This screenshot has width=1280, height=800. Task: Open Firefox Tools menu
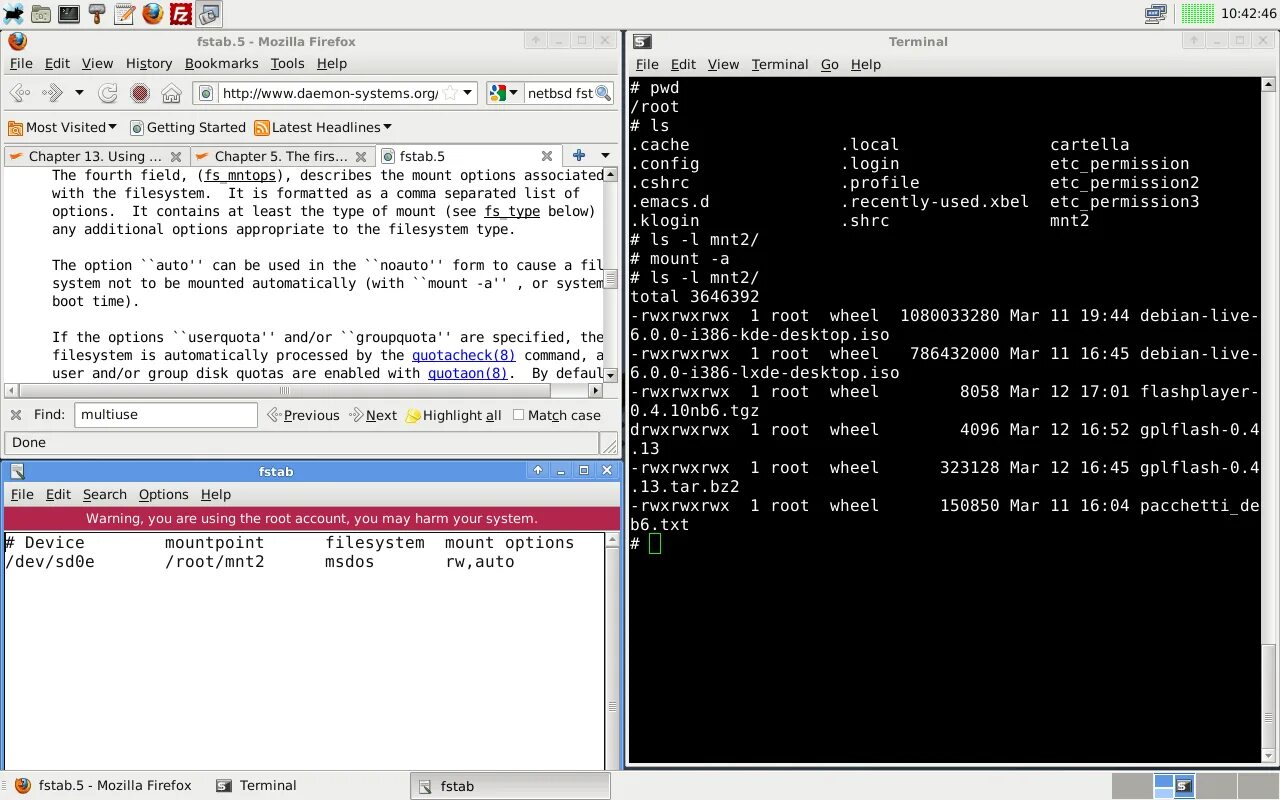(x=287, y=63)
